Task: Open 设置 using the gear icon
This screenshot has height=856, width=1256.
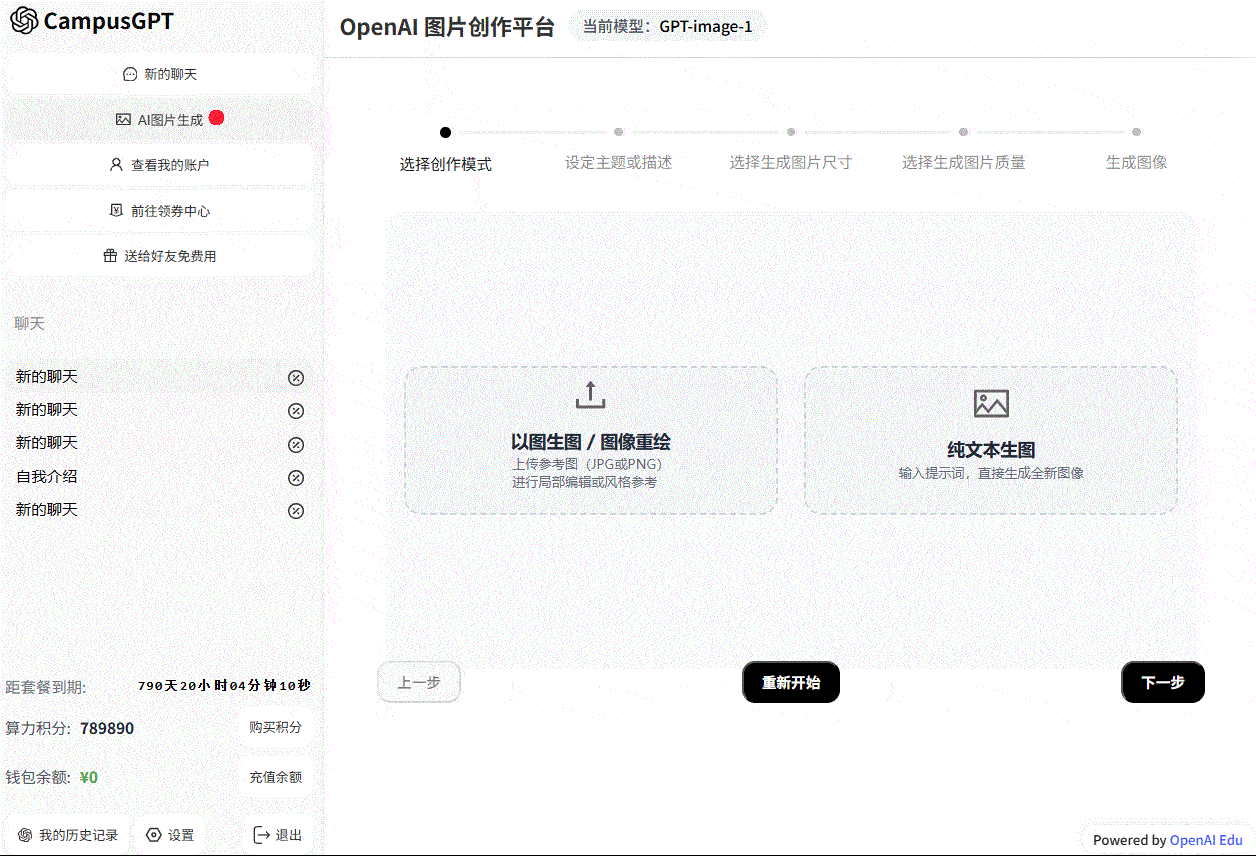Action: (x=152, y=834)
